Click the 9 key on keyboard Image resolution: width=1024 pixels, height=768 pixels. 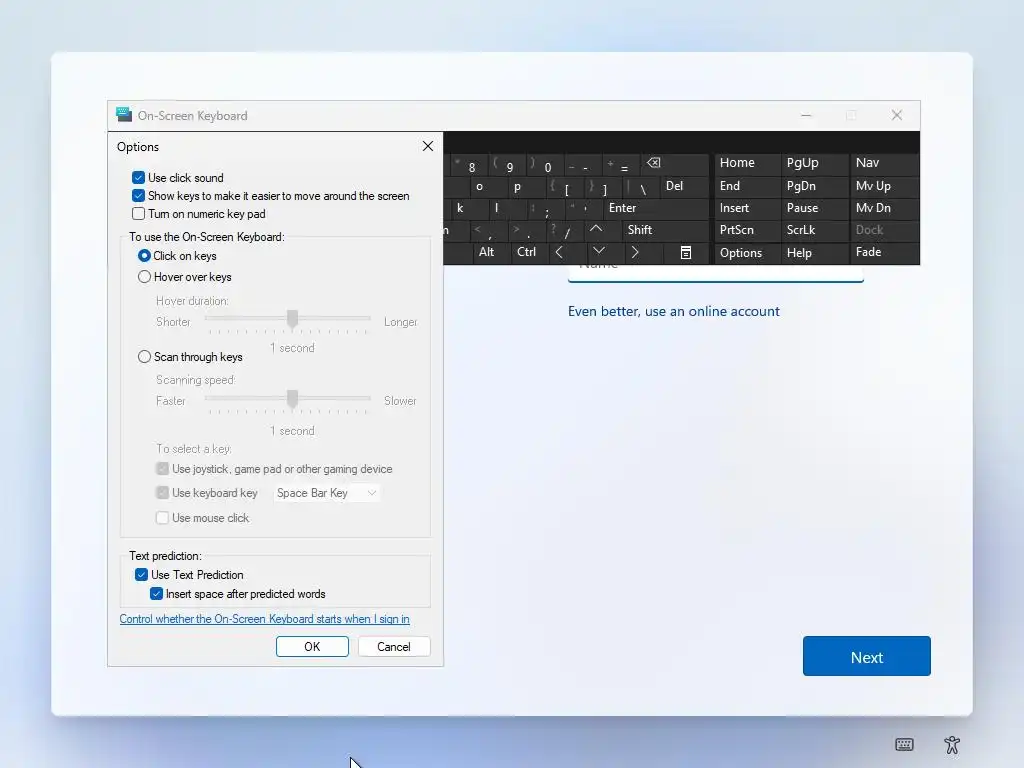point(508,164)
